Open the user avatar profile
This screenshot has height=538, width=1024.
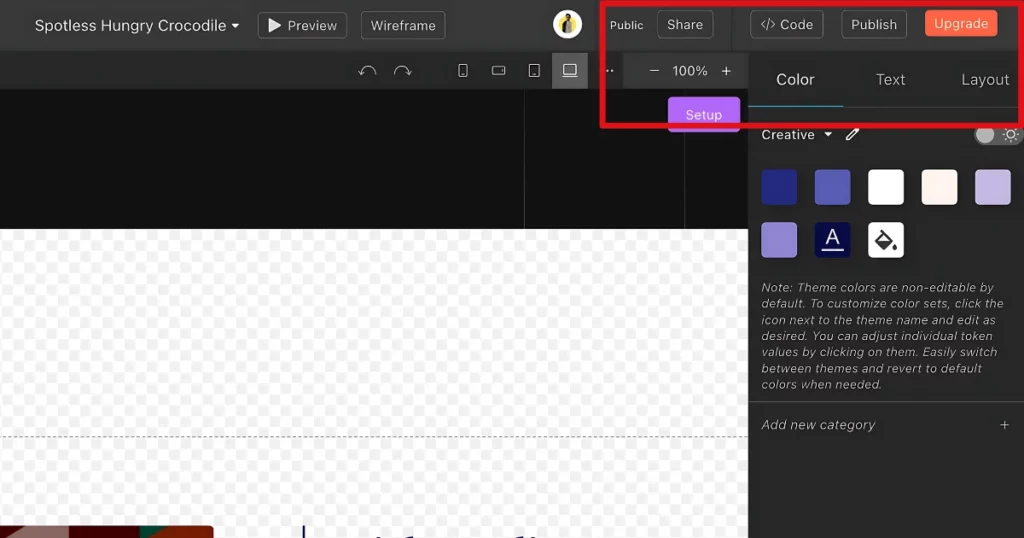pos(568,25)
